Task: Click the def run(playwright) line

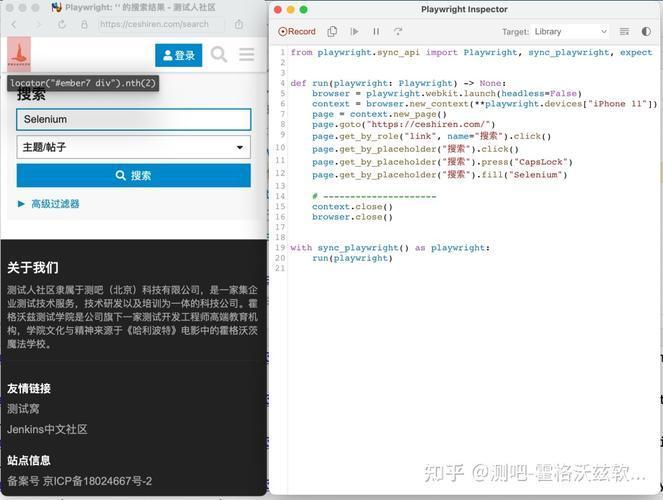Action: click(398, 83)
